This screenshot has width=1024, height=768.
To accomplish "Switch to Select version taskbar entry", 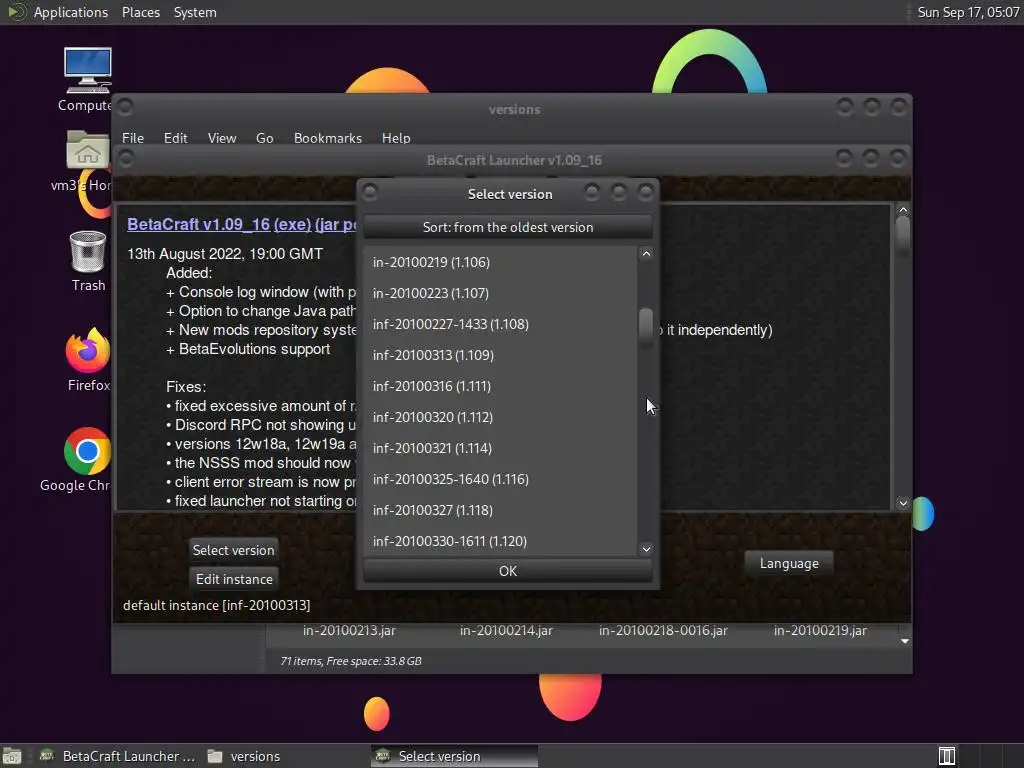I will click(454, 756).
